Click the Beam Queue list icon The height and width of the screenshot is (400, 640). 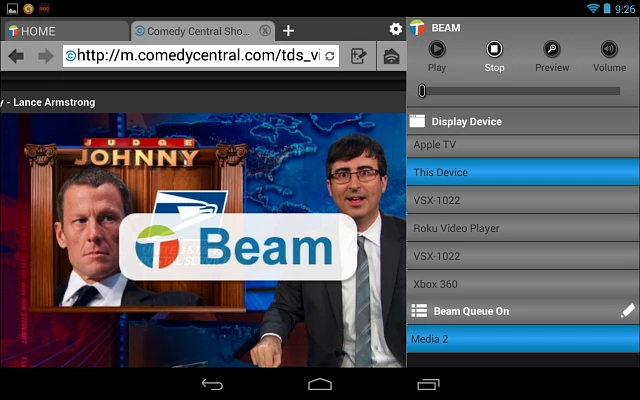tap(419, 311)
